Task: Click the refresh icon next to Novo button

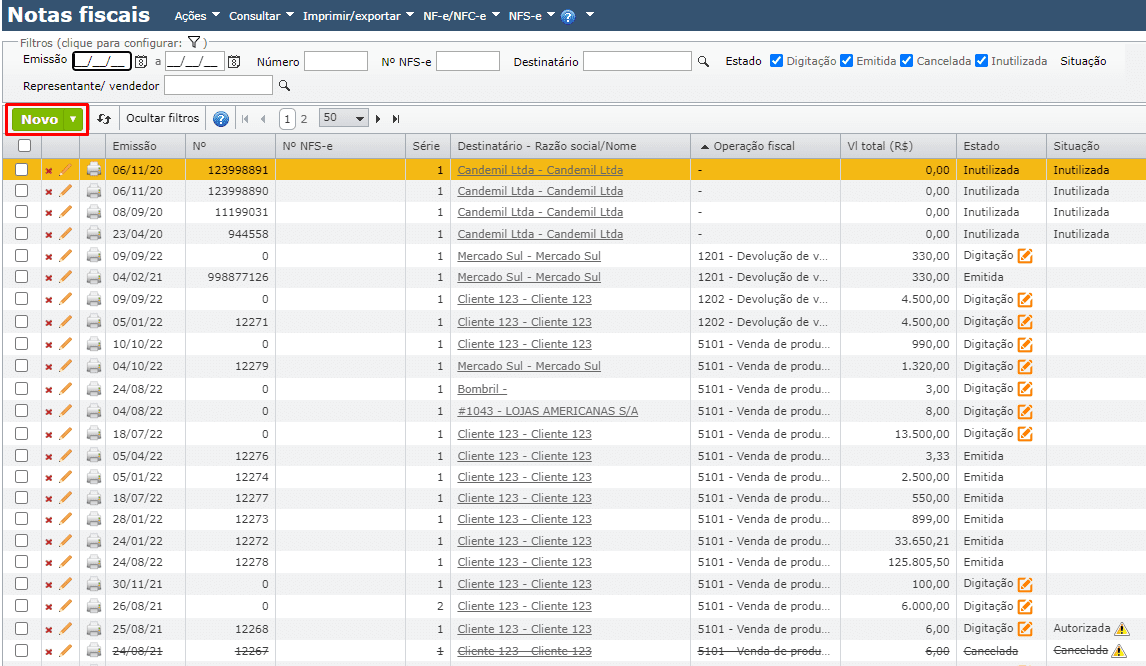Action: click(x=105, y=118)
